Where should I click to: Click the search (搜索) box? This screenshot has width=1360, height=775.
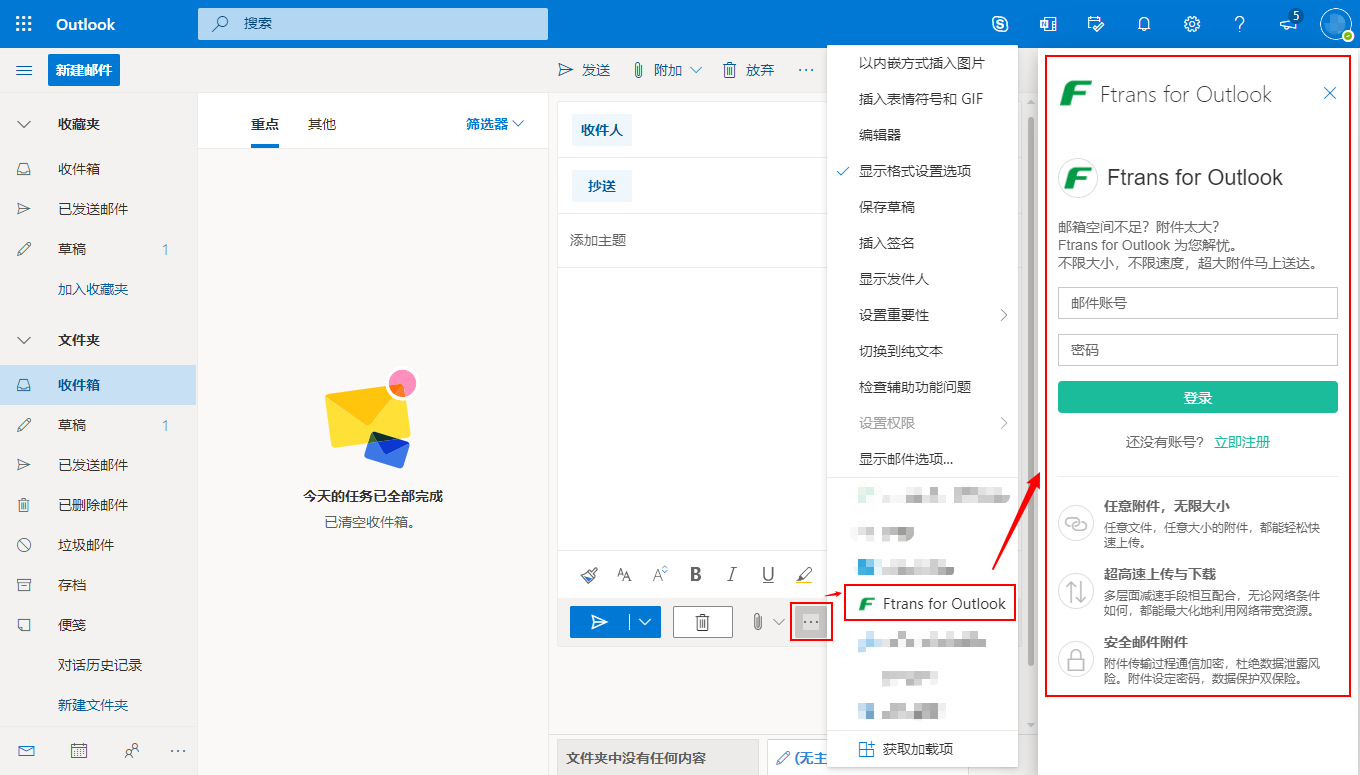[x=373, y=23]
